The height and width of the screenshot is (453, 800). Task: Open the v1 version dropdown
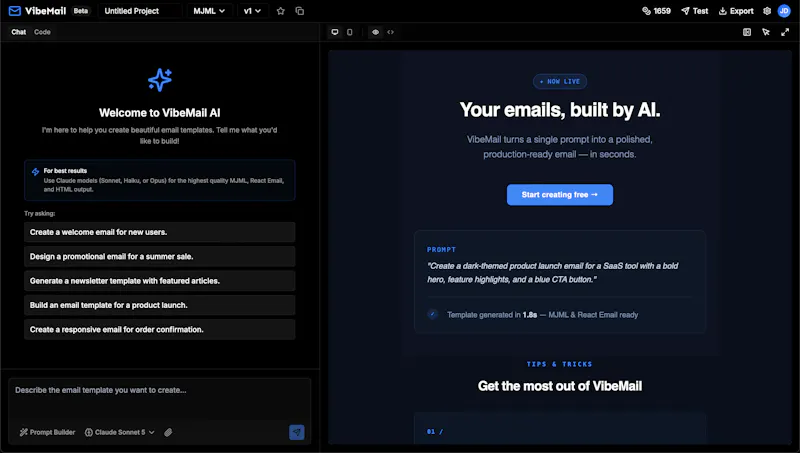(252, 11)
